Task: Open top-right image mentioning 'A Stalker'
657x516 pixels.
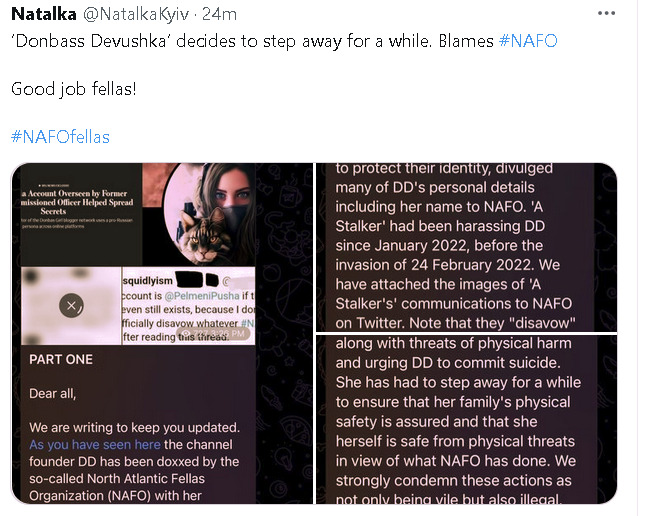Action: point(466,247)
